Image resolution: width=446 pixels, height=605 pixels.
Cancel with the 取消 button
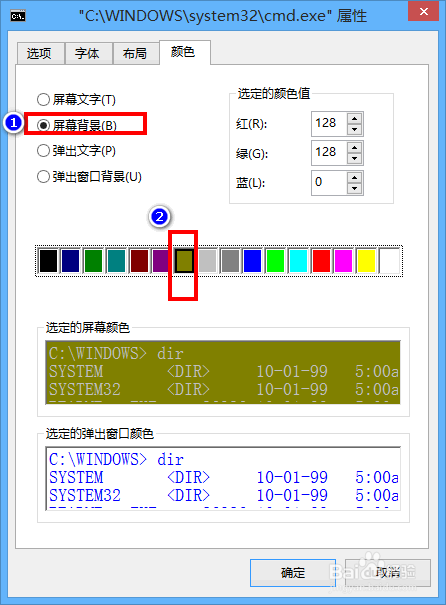tap(388, 573)
